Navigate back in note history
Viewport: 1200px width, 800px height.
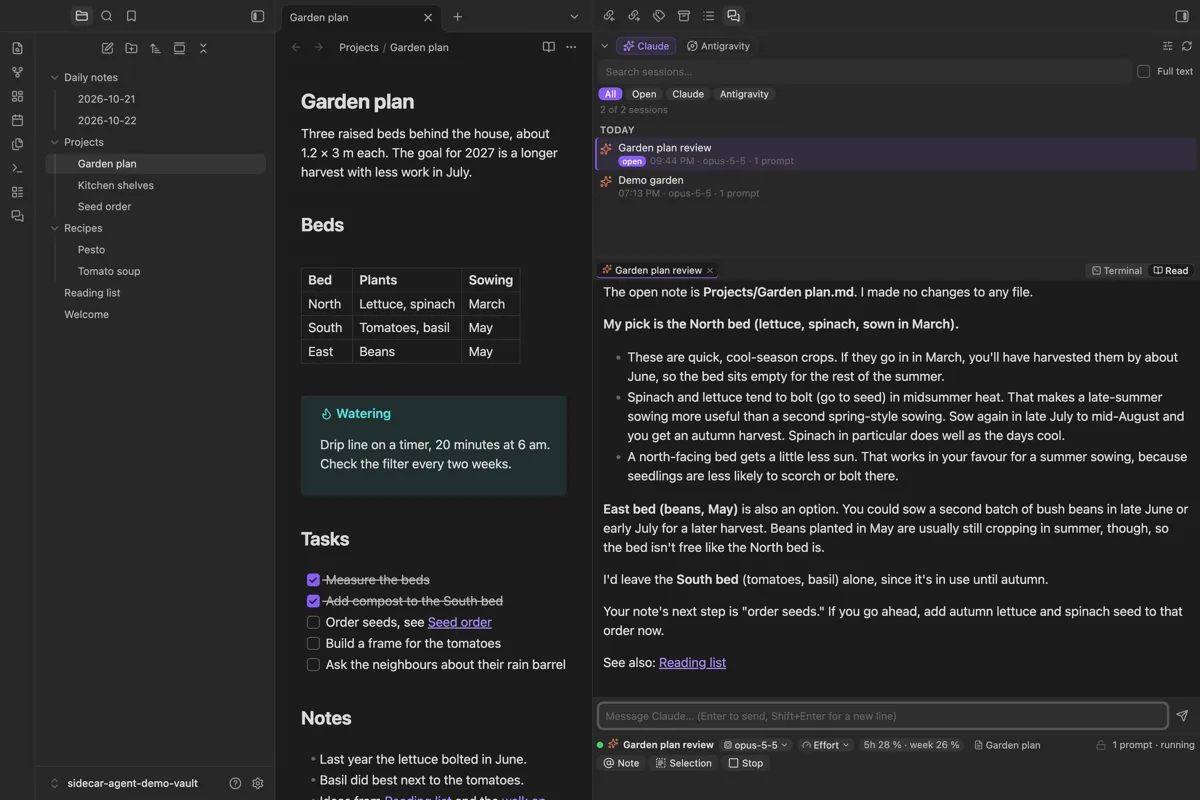click(x=296, y=47)
